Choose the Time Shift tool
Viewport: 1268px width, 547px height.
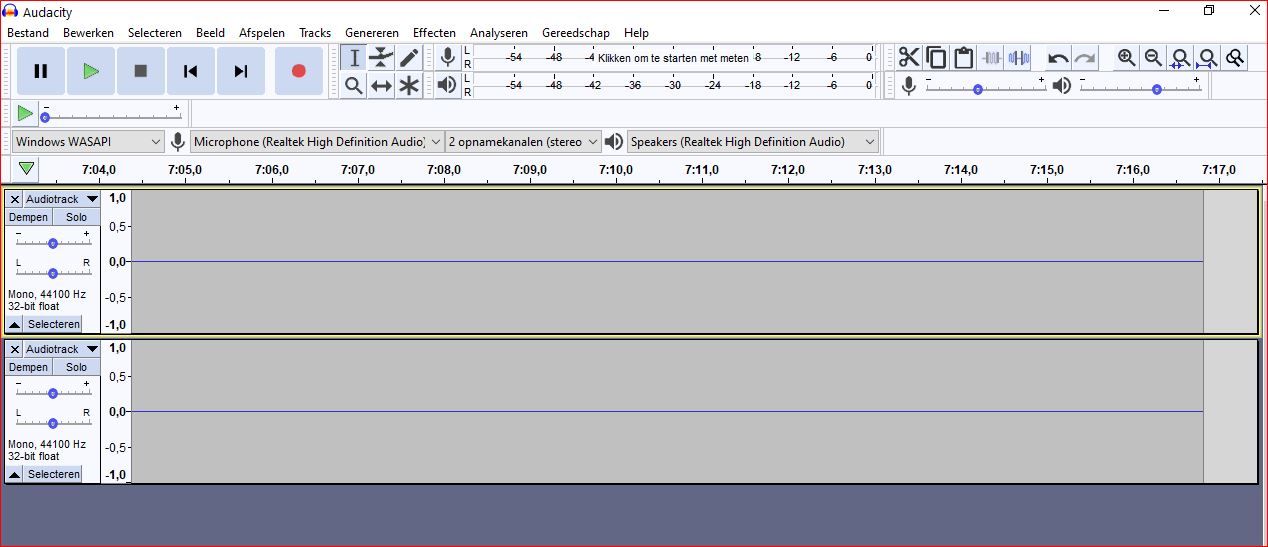pos(381,86)
